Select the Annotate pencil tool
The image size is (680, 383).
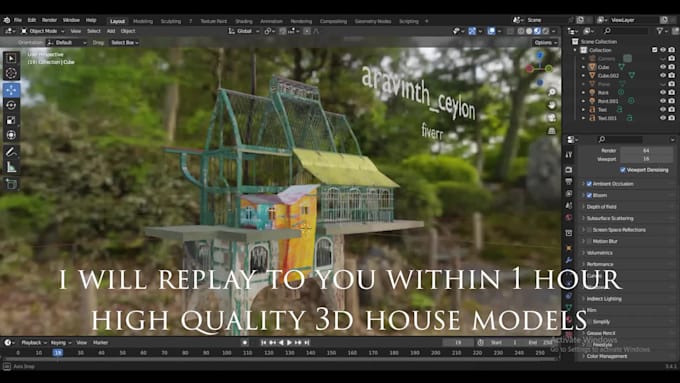11,152
